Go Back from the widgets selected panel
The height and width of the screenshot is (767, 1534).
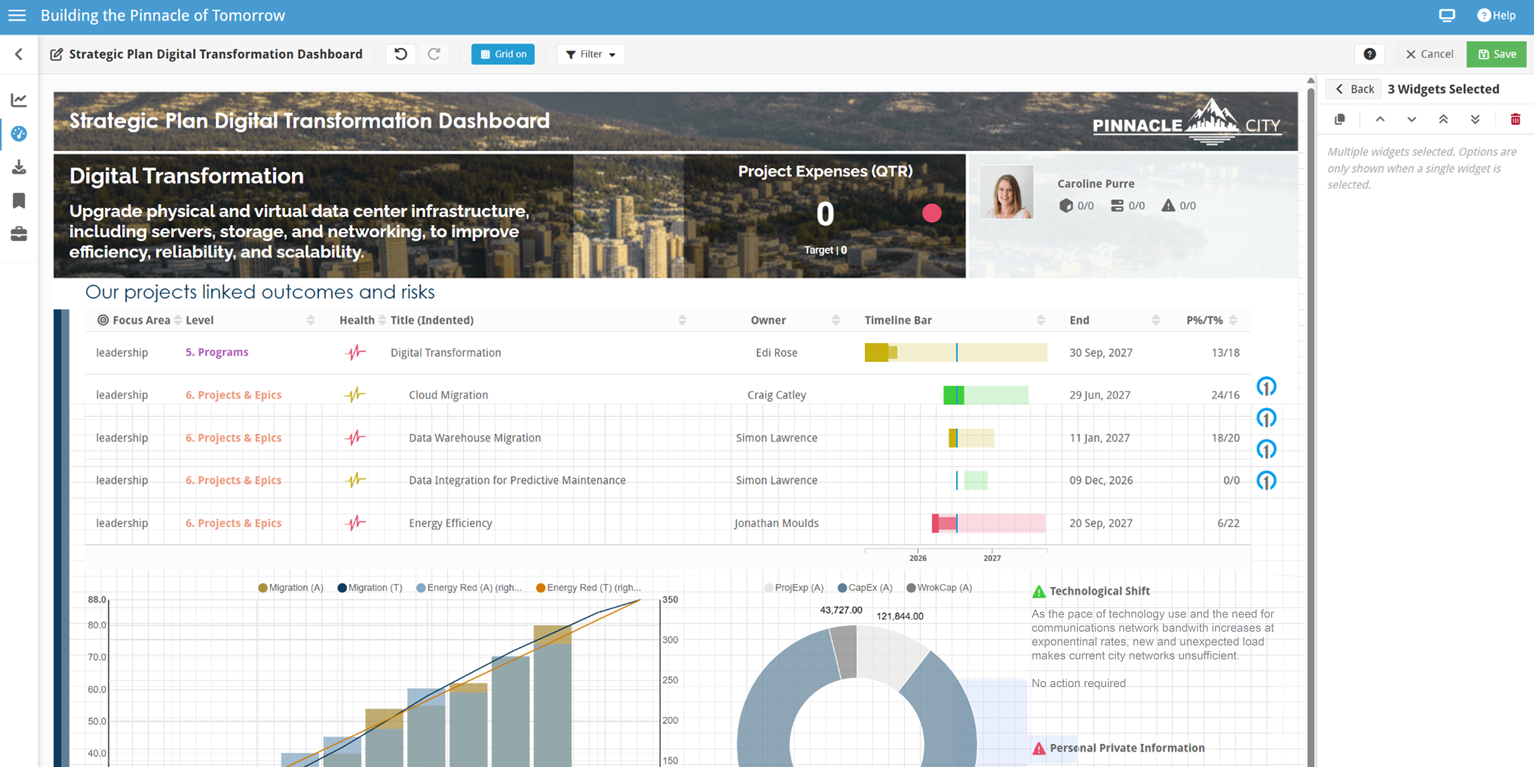tap(1354, 89)
